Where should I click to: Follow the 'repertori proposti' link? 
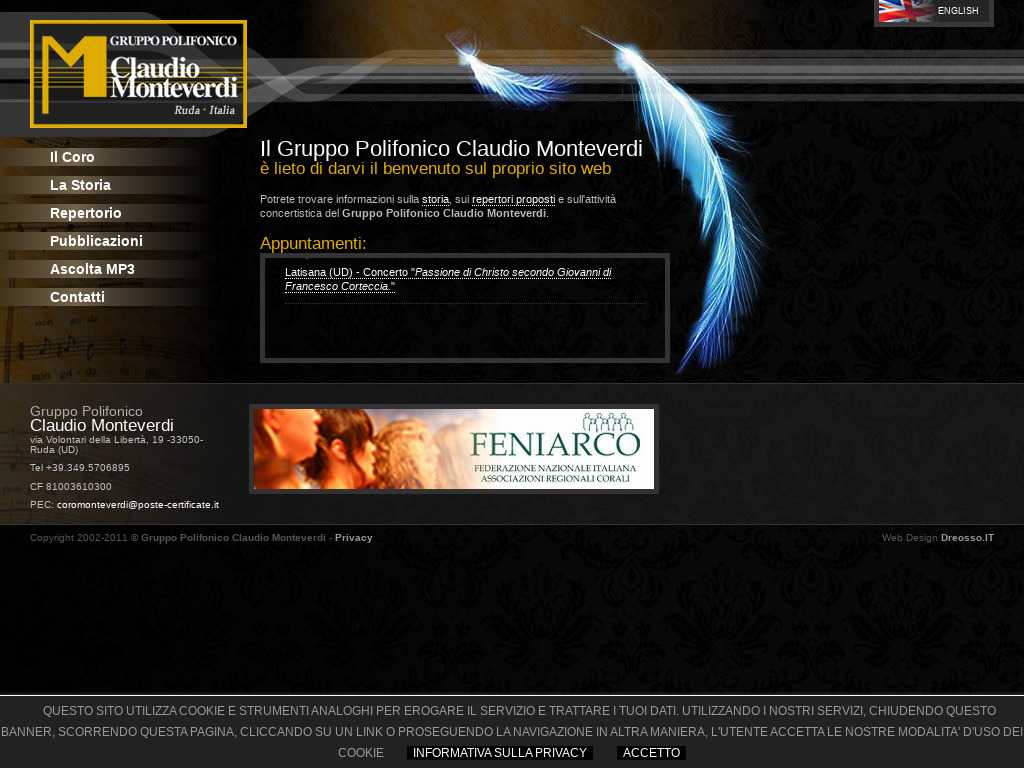[513, 200]
